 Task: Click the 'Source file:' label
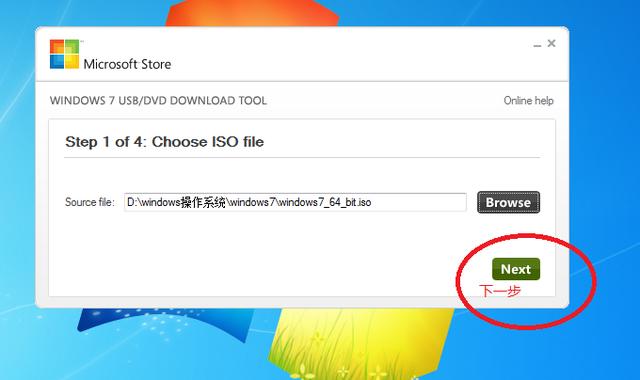click(90, 202)
